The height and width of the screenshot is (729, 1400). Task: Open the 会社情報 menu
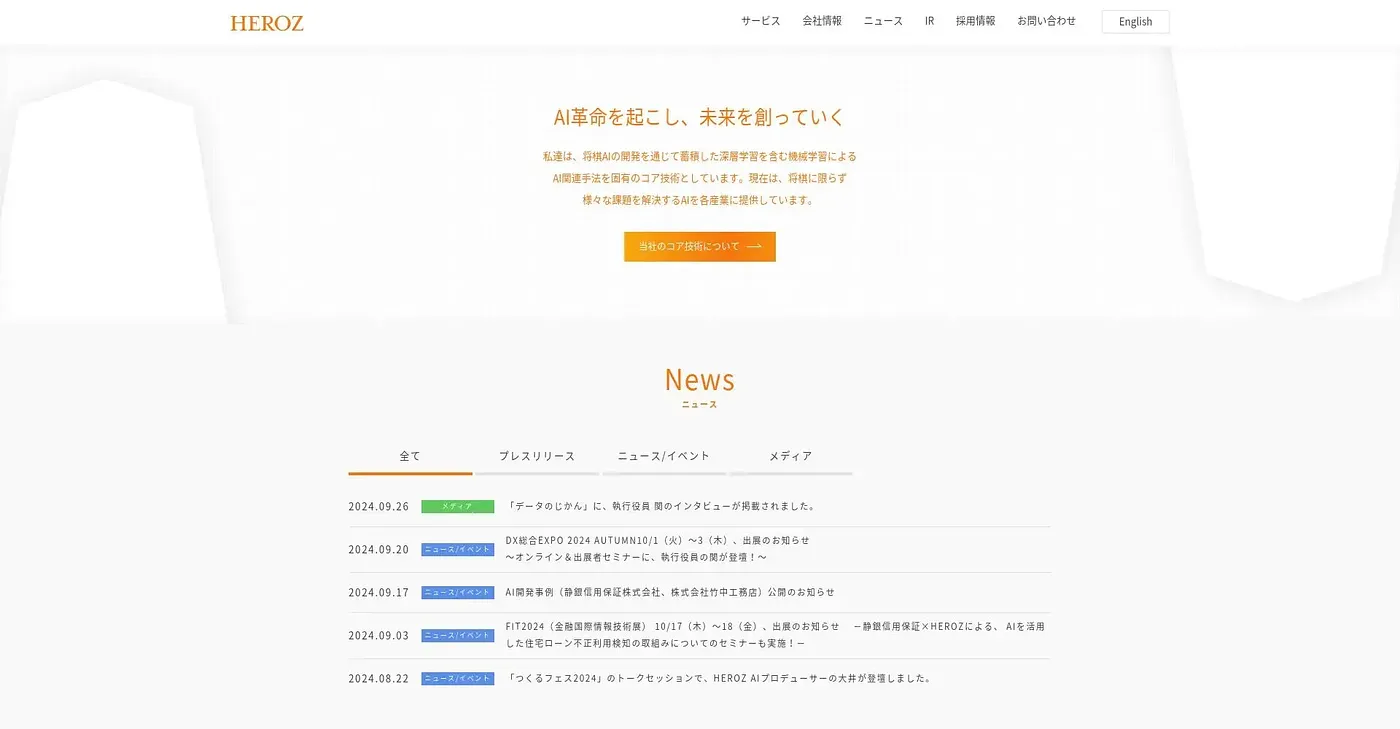[822, 21]
